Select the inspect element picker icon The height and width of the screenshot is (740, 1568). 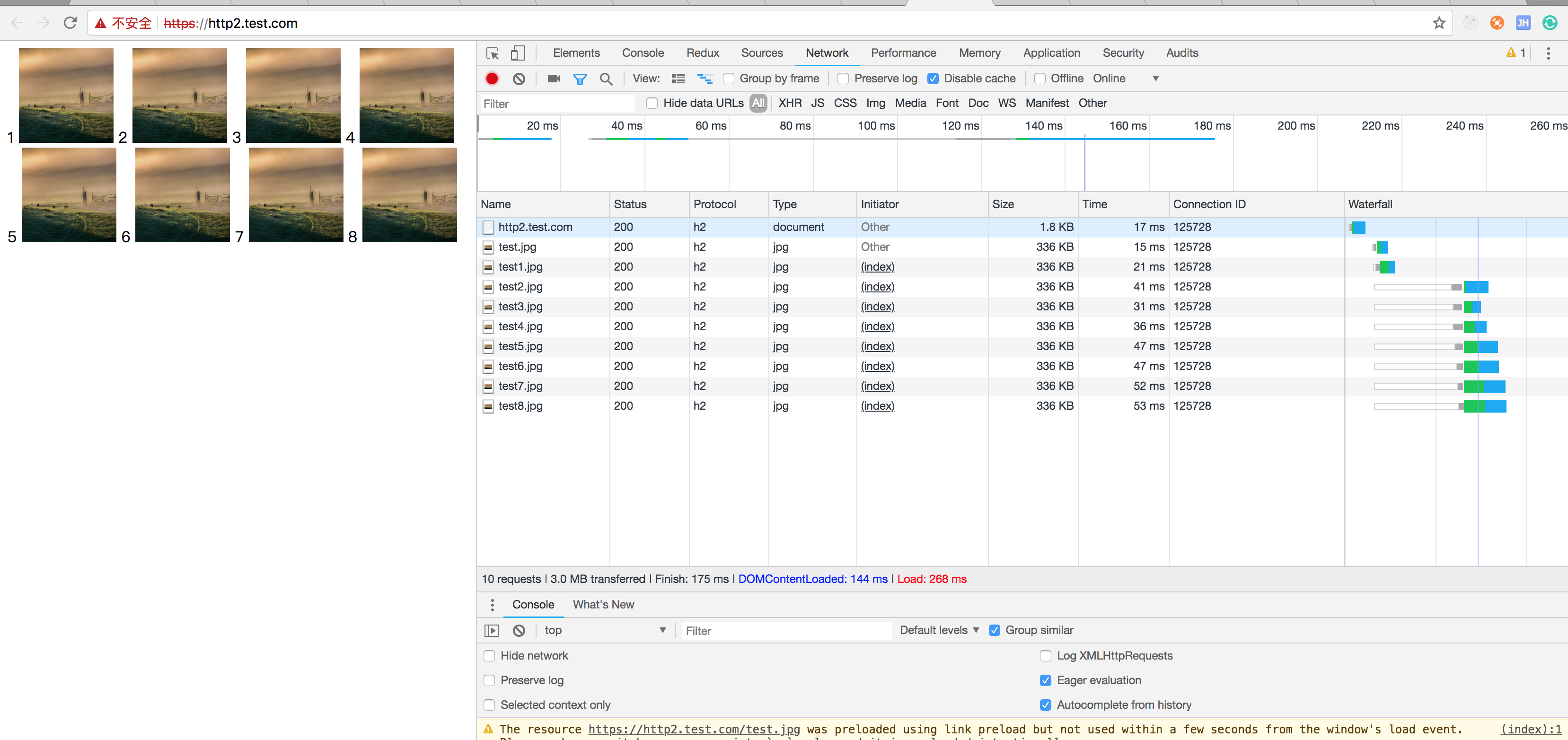pyautogui.click(x=493, y=53)
